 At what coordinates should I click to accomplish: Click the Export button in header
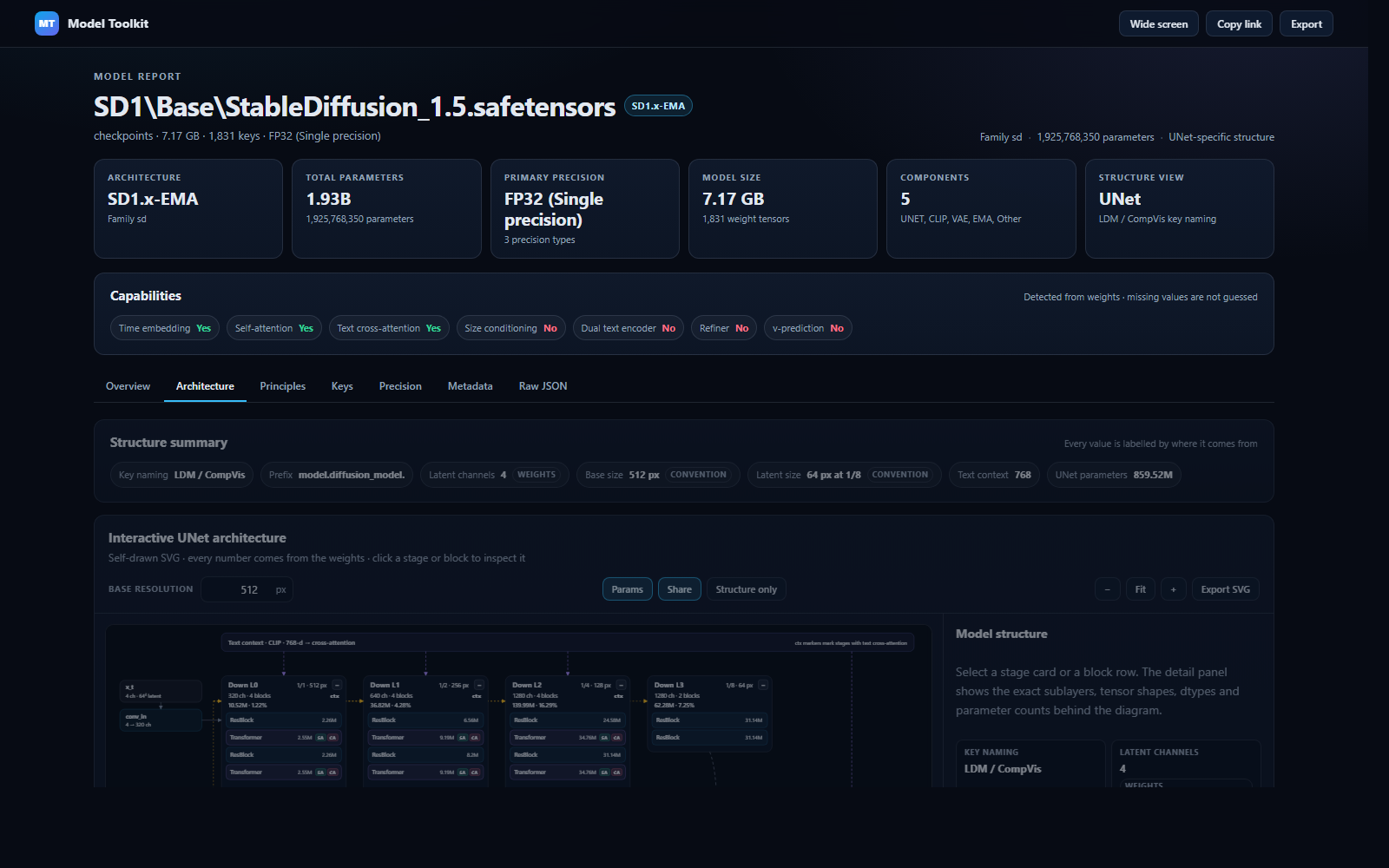coord(1306,23)
